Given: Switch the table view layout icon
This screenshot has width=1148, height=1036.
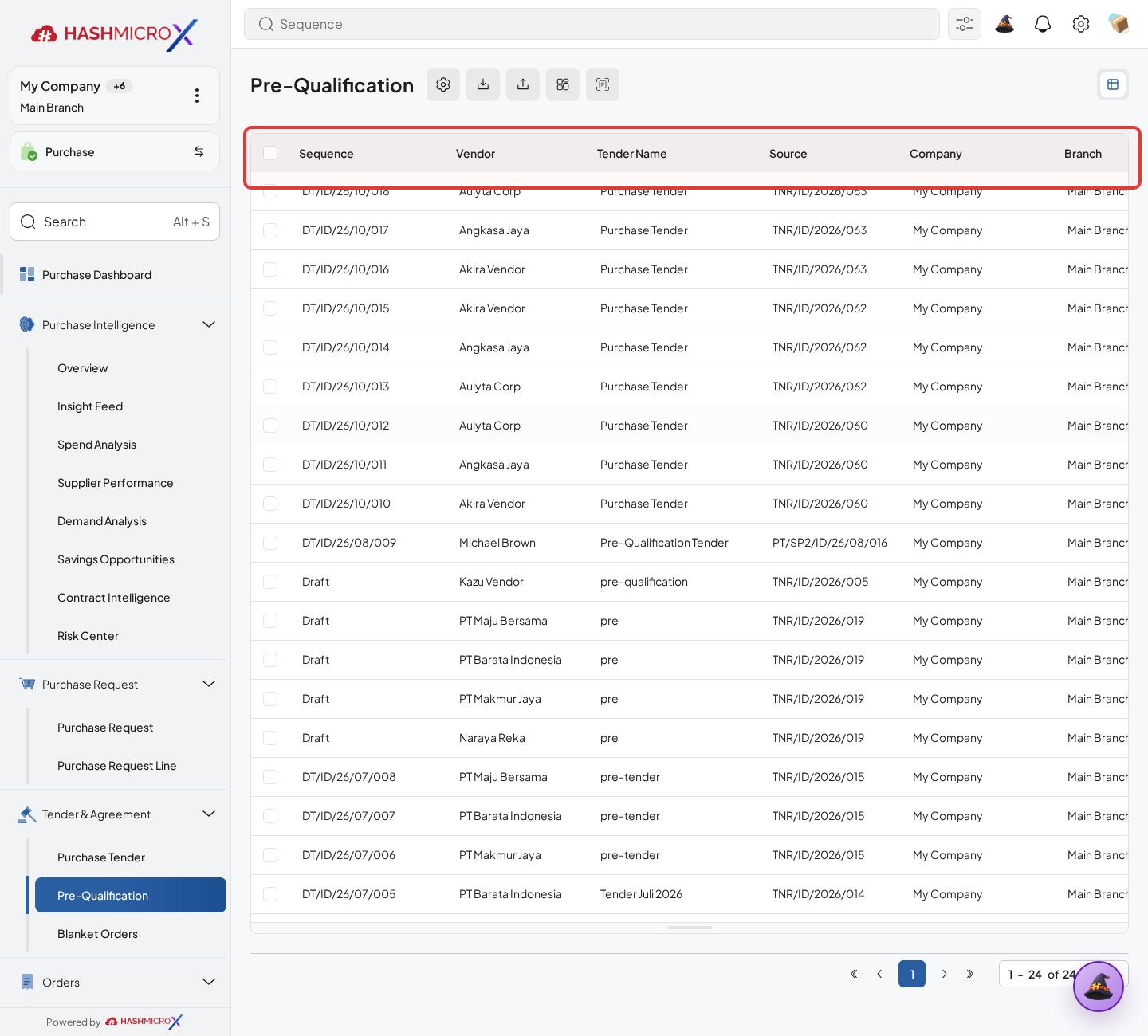Looking at the screenshot, I should pos(1113,84).
